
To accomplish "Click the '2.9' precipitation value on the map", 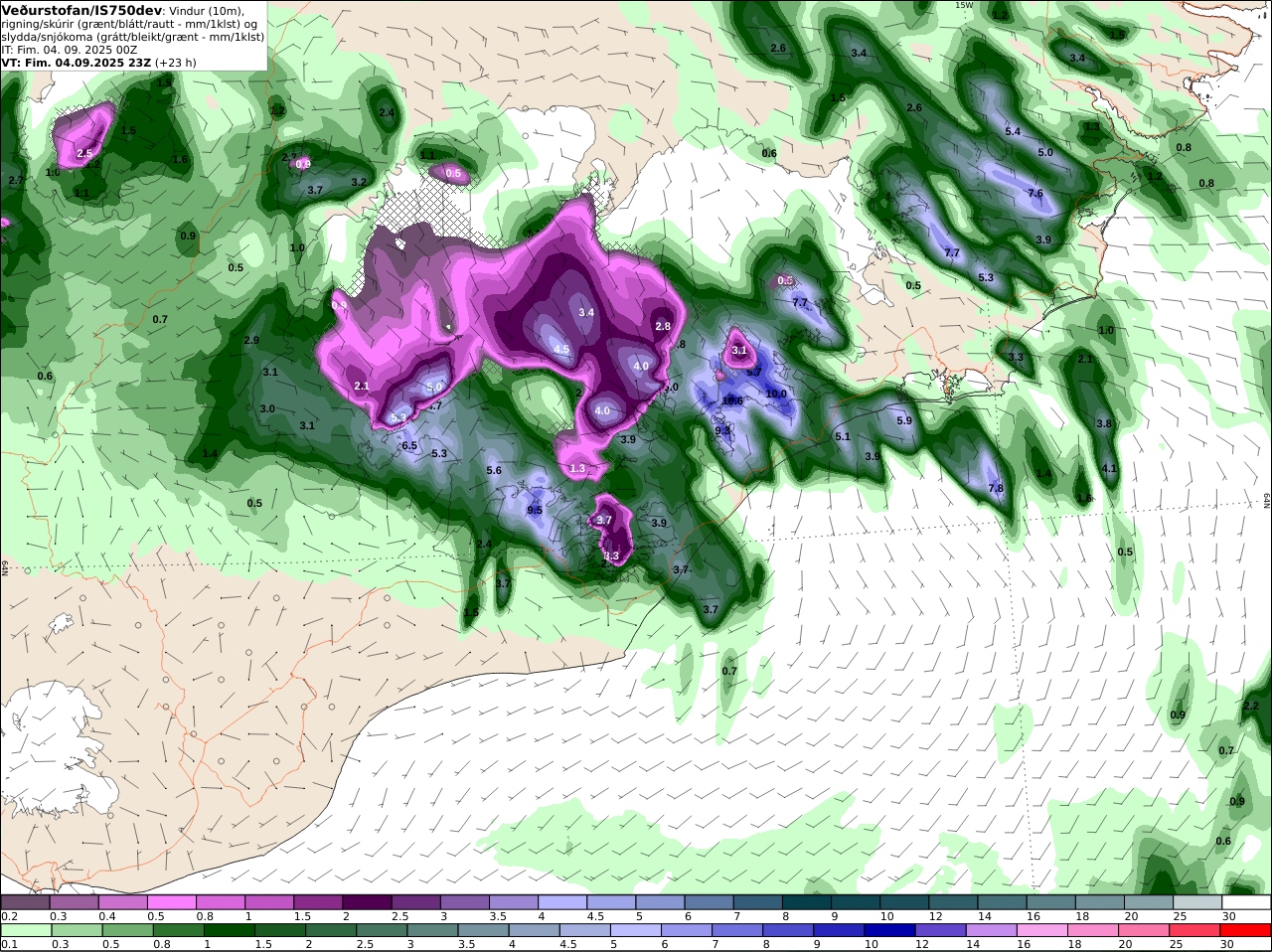I will pyautogui.click(x=251, y=341).
